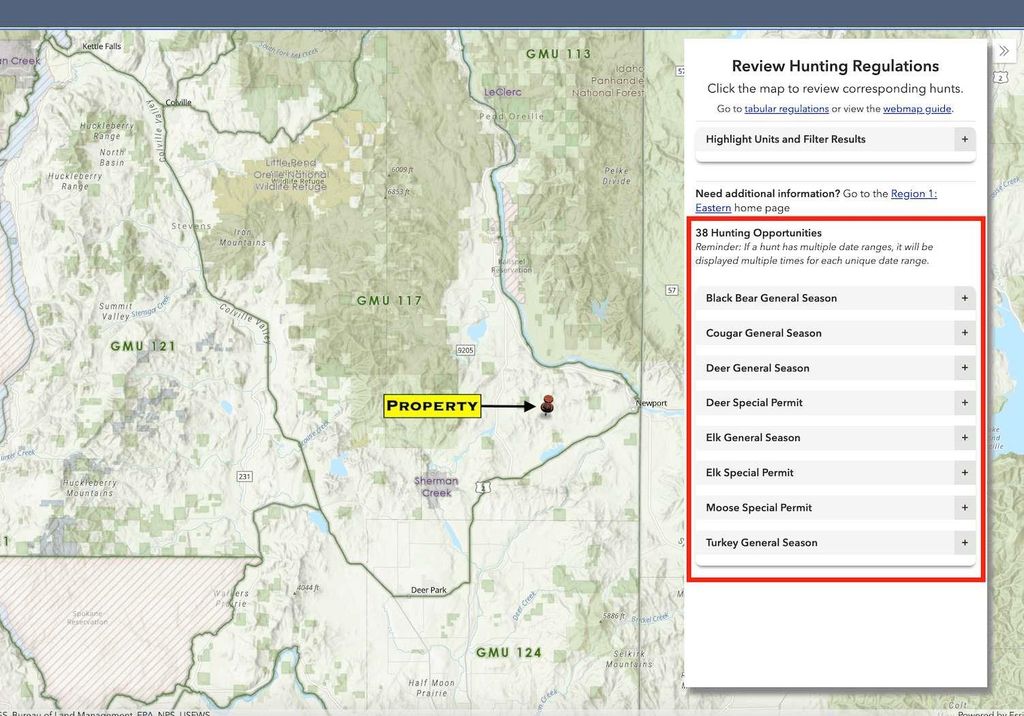Click the GMU 117 label on map
The image size is (1024, 716).
(x=389, y=301)
